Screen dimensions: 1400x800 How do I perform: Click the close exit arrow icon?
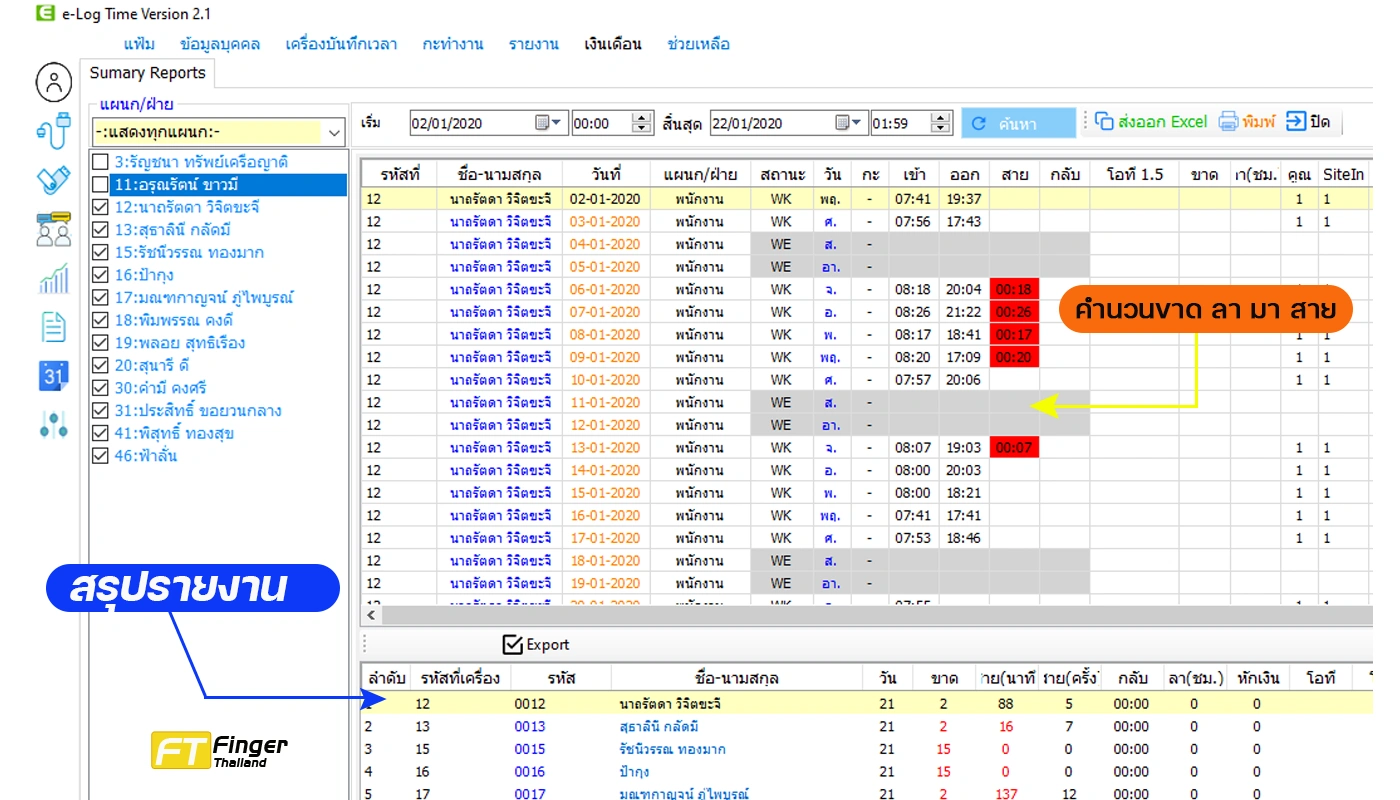pyautogui.click(x=1296, y=122)
